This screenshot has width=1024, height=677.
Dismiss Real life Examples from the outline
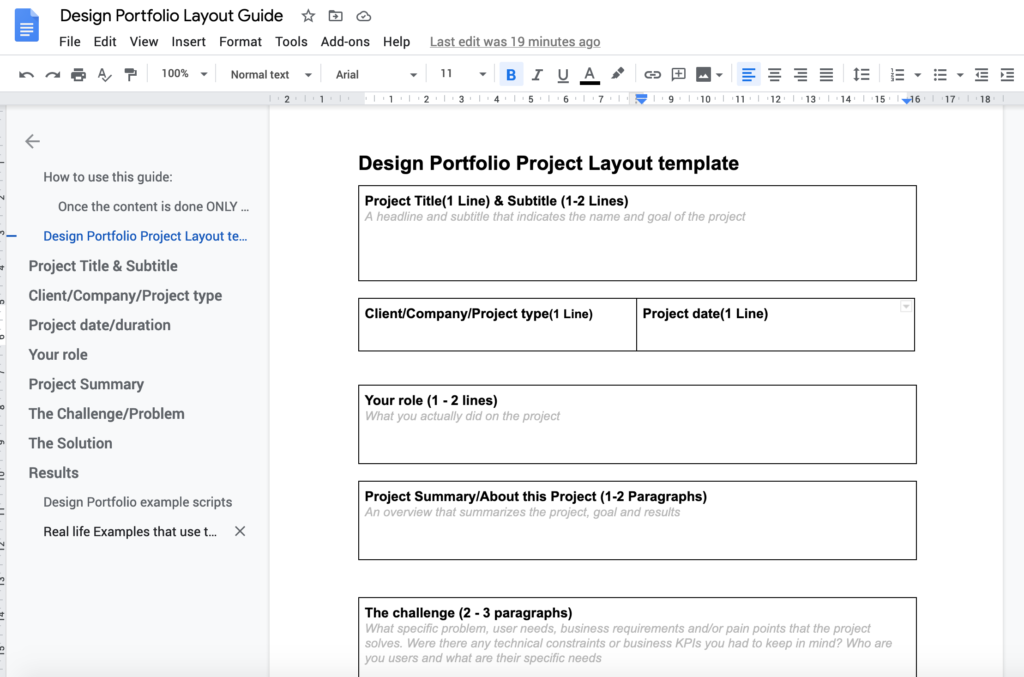[239, 531]
